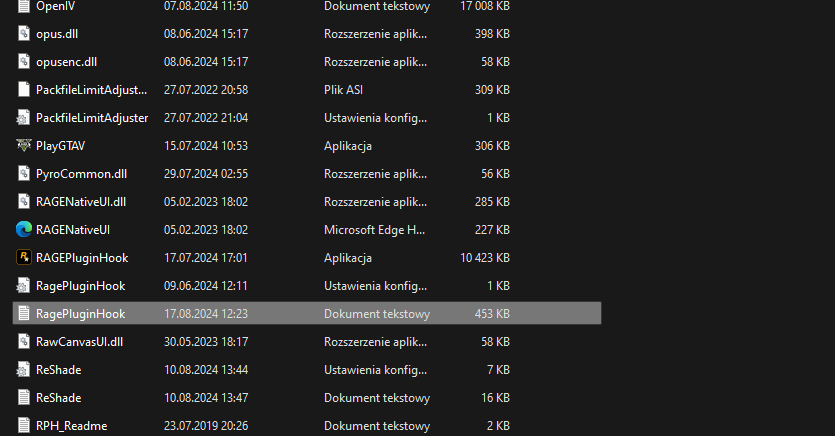Image resolution: width=835 pixels, height=436 pixels.
Task: Select the RAGENativeUI.dll file name
Action: (81, 202)
